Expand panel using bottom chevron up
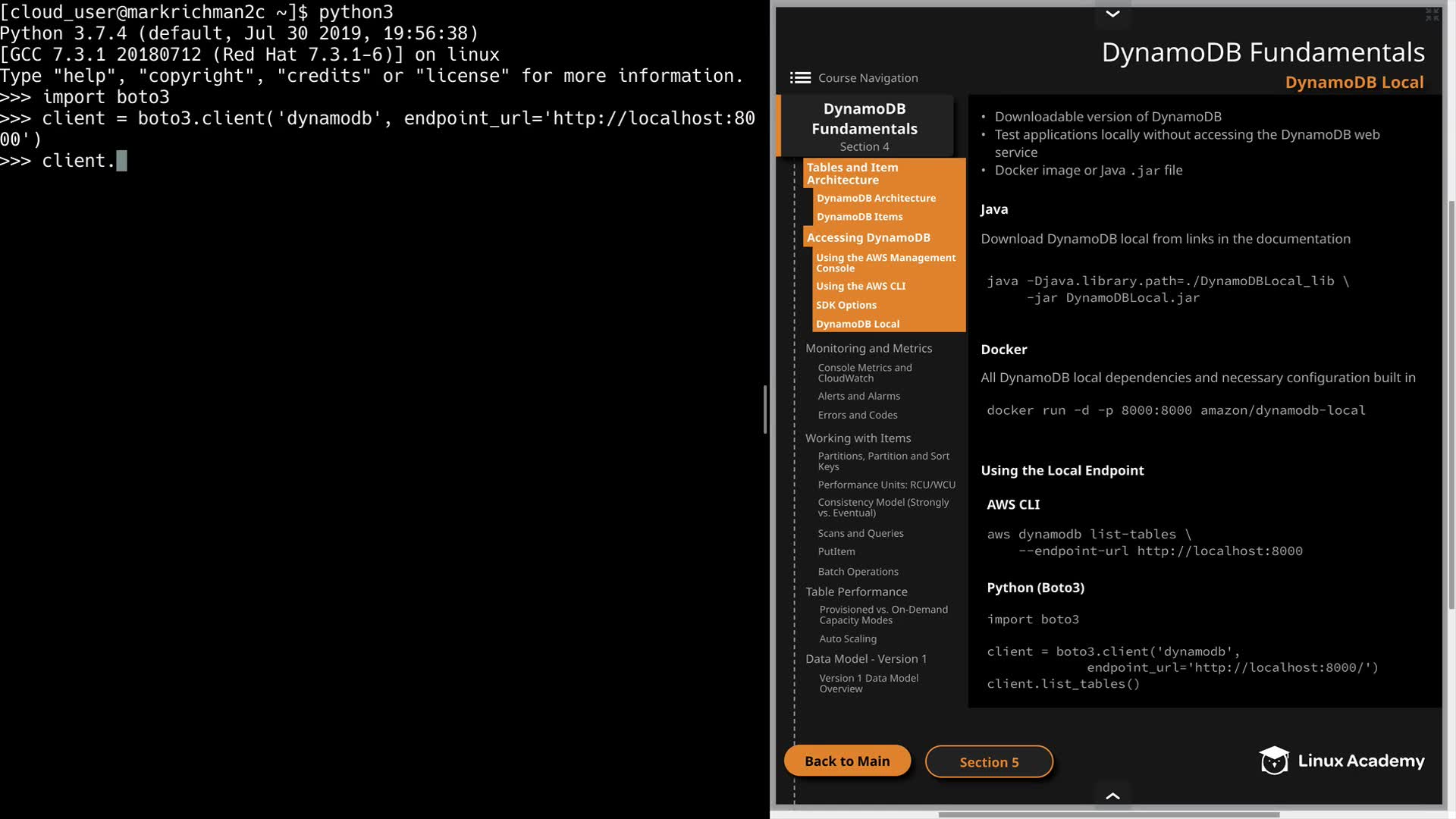Image resolution: width=1456 pixels, height=819 pixels. click(x=1112, y=795)
